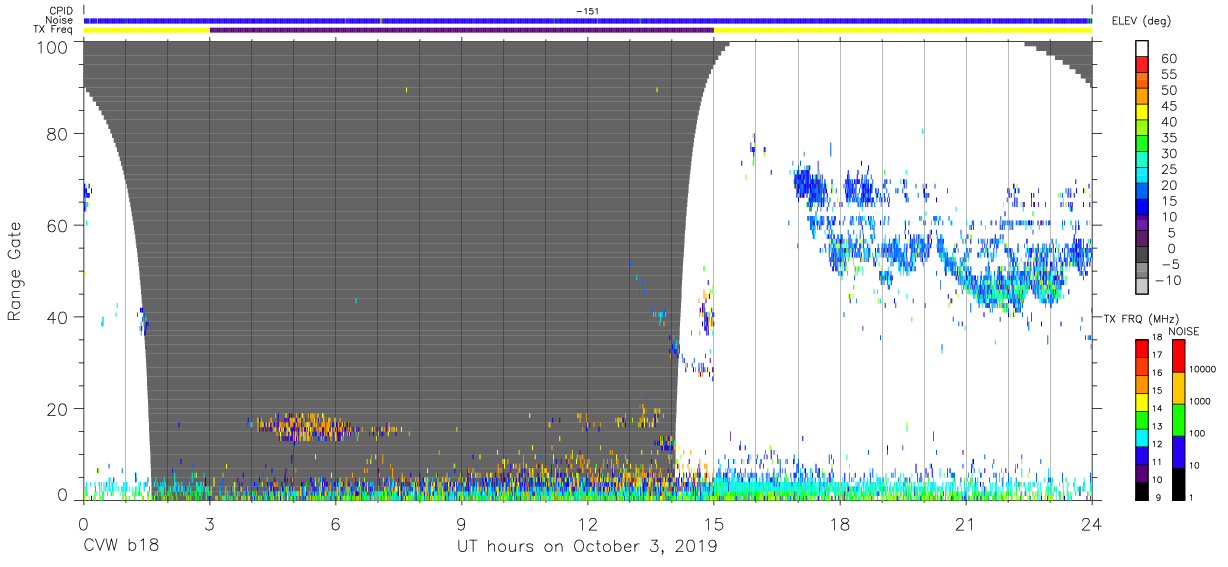Click ELEV legend value "35"

point(1167,139)
